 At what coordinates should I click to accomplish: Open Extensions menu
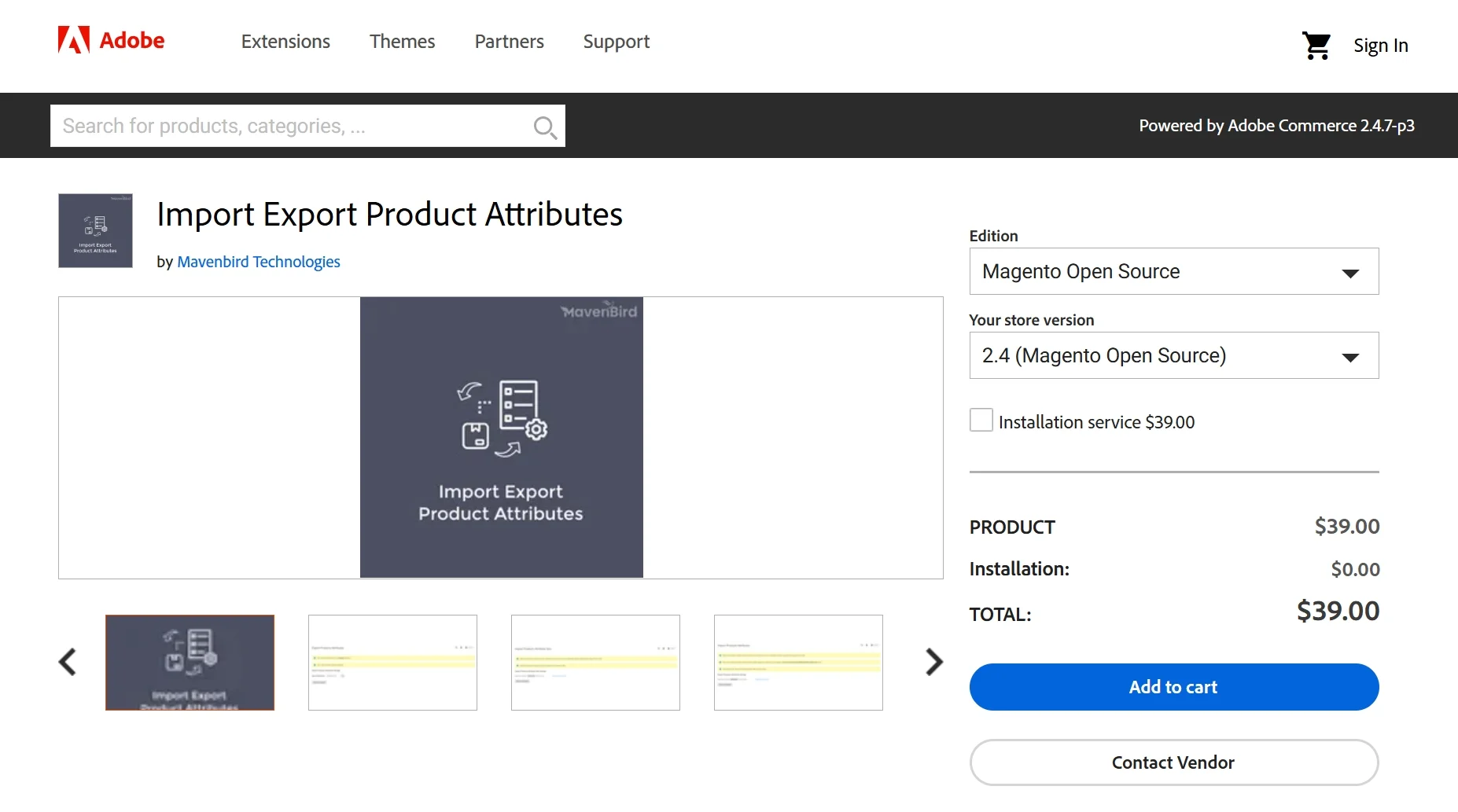click(x=285, y=42)
